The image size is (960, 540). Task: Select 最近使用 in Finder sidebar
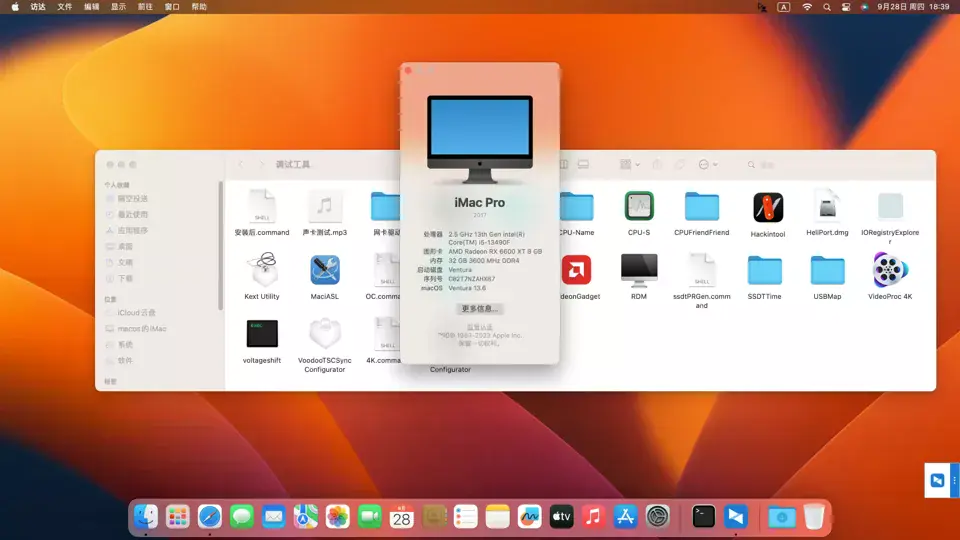(x=132, y=214)
